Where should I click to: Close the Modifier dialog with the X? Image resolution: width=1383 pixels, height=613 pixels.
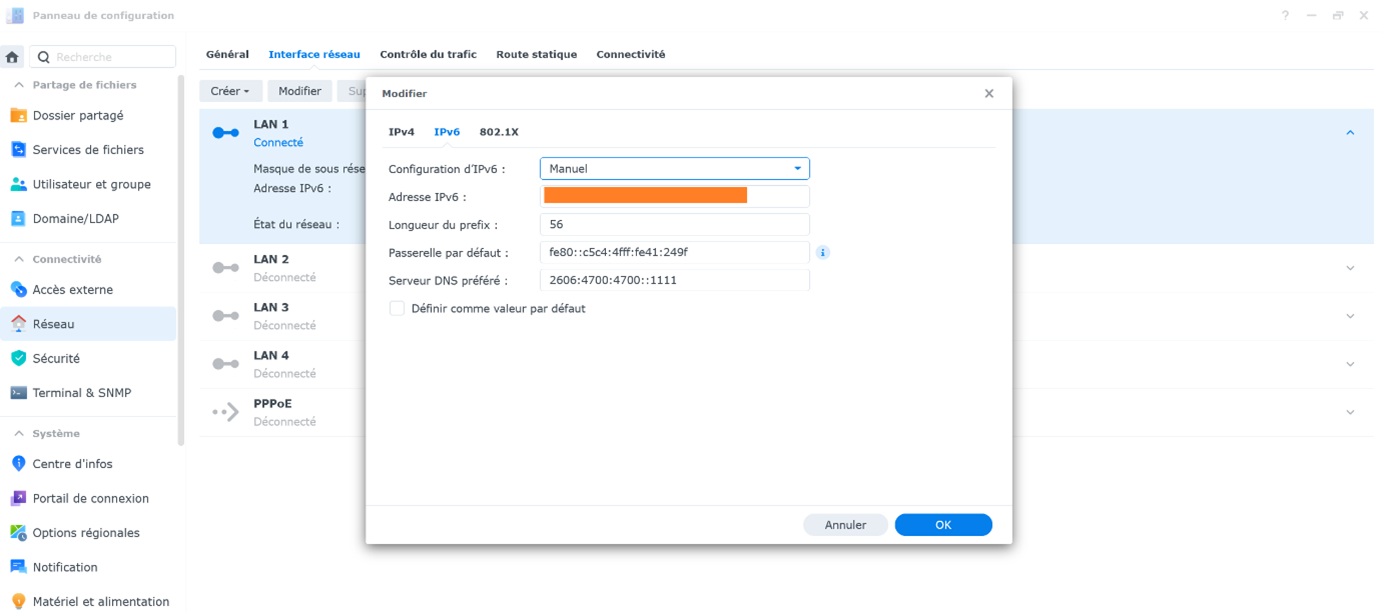pyautogui.click(x=989, y=94)
